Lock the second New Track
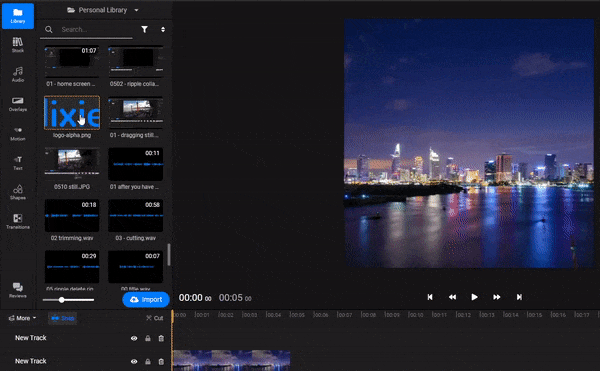The width and height of the screenshot is (600, 371). 148,361
